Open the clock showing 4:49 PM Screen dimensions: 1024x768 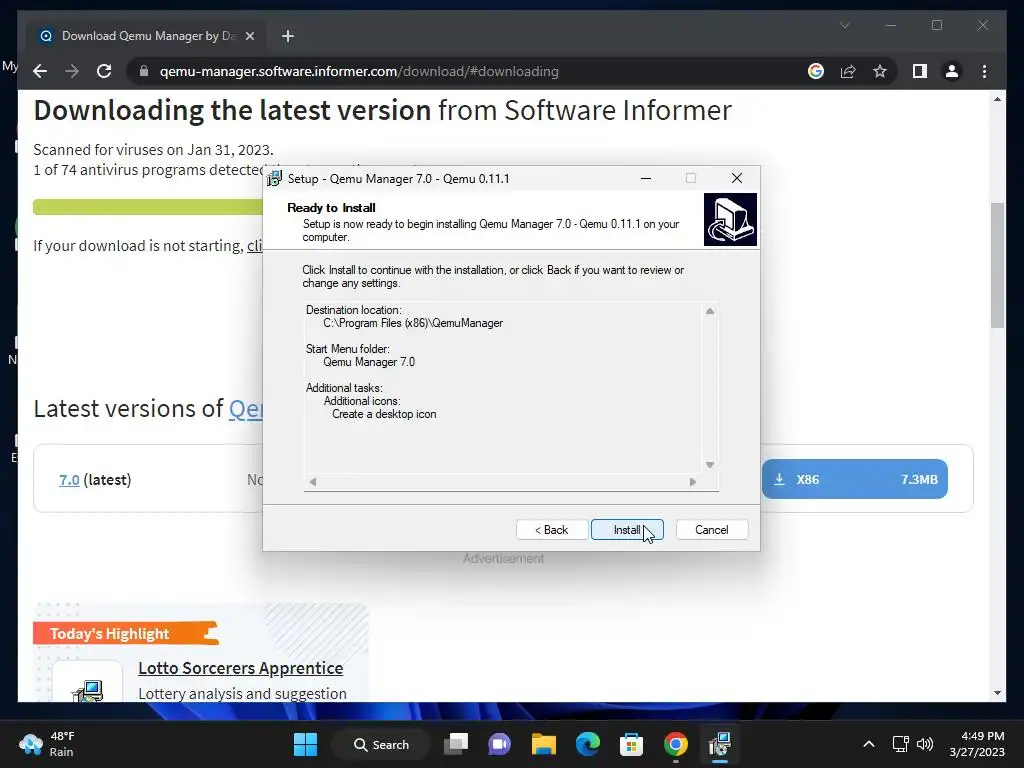(977, 744)
